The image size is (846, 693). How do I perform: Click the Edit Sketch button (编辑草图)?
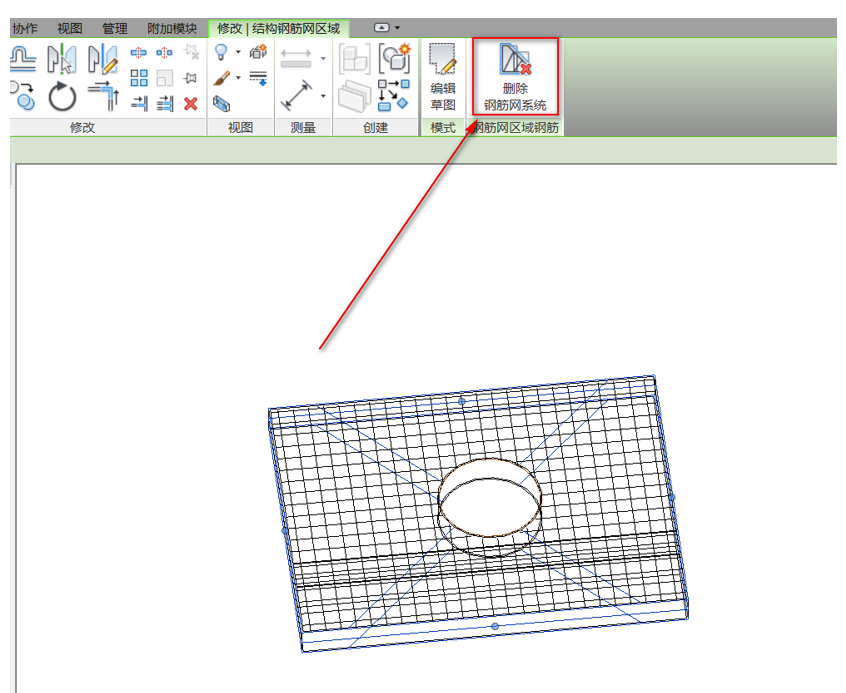443,76
